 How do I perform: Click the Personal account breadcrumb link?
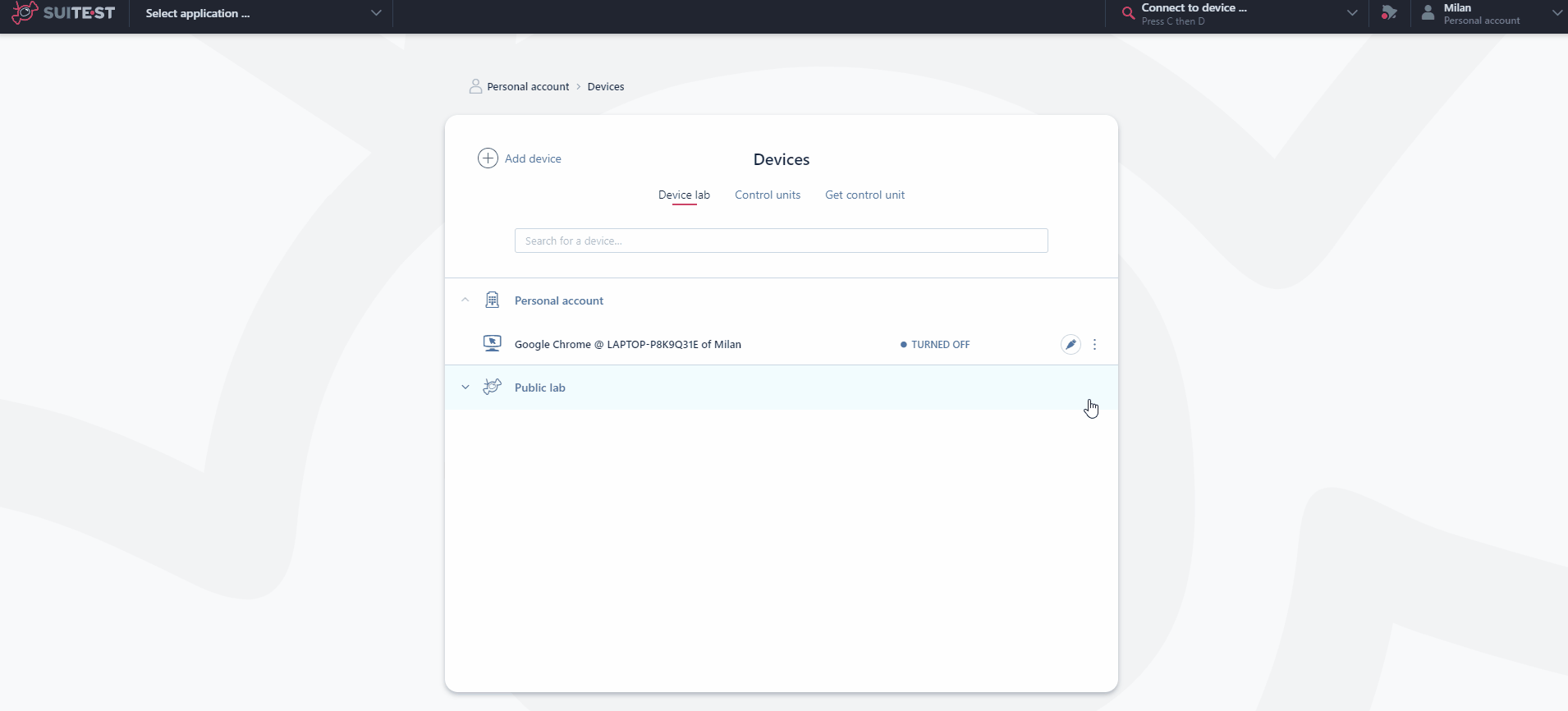tap(528, 86)
